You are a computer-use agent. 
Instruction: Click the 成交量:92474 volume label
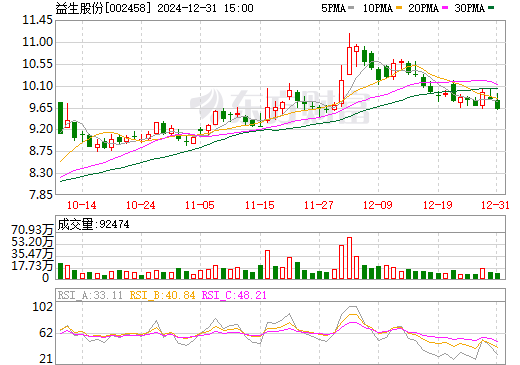pos(94,224)
